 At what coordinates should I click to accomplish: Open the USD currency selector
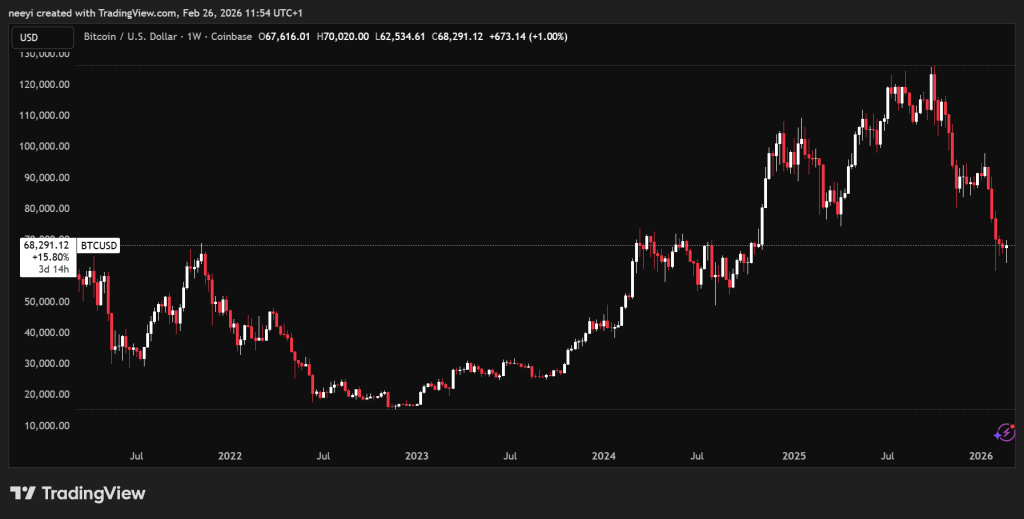[42, 37]
